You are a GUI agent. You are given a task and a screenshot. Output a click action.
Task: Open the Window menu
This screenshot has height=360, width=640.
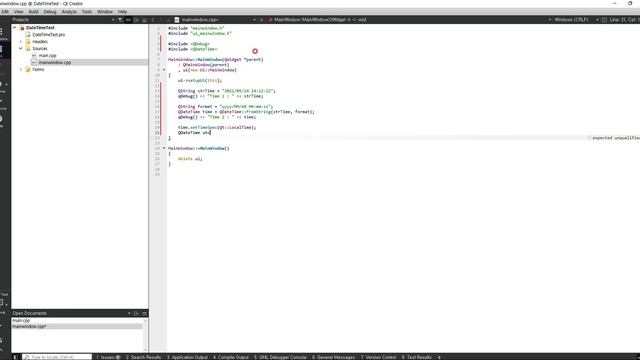(105, 12)
